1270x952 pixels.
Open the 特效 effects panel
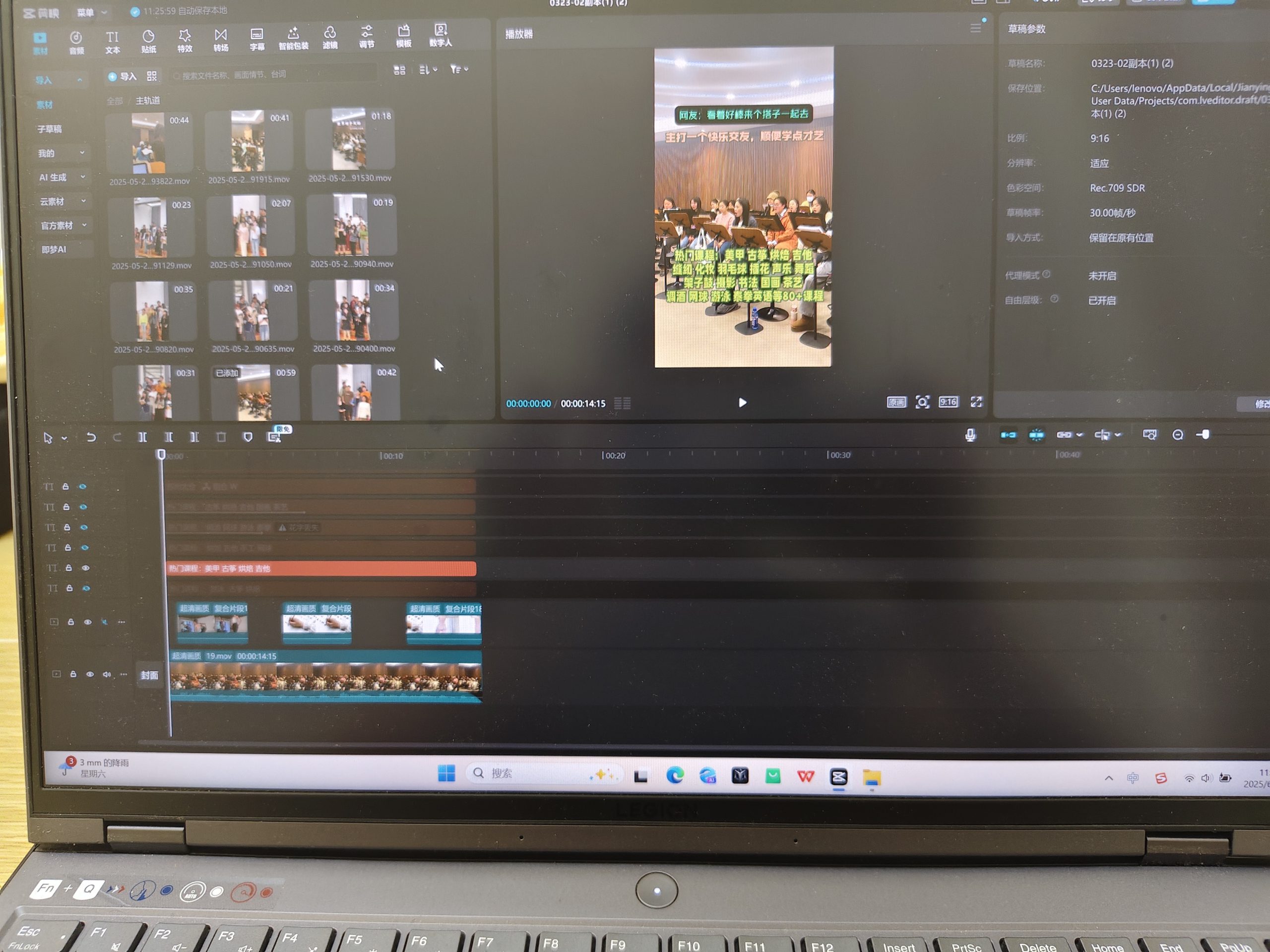pos(185,40)
